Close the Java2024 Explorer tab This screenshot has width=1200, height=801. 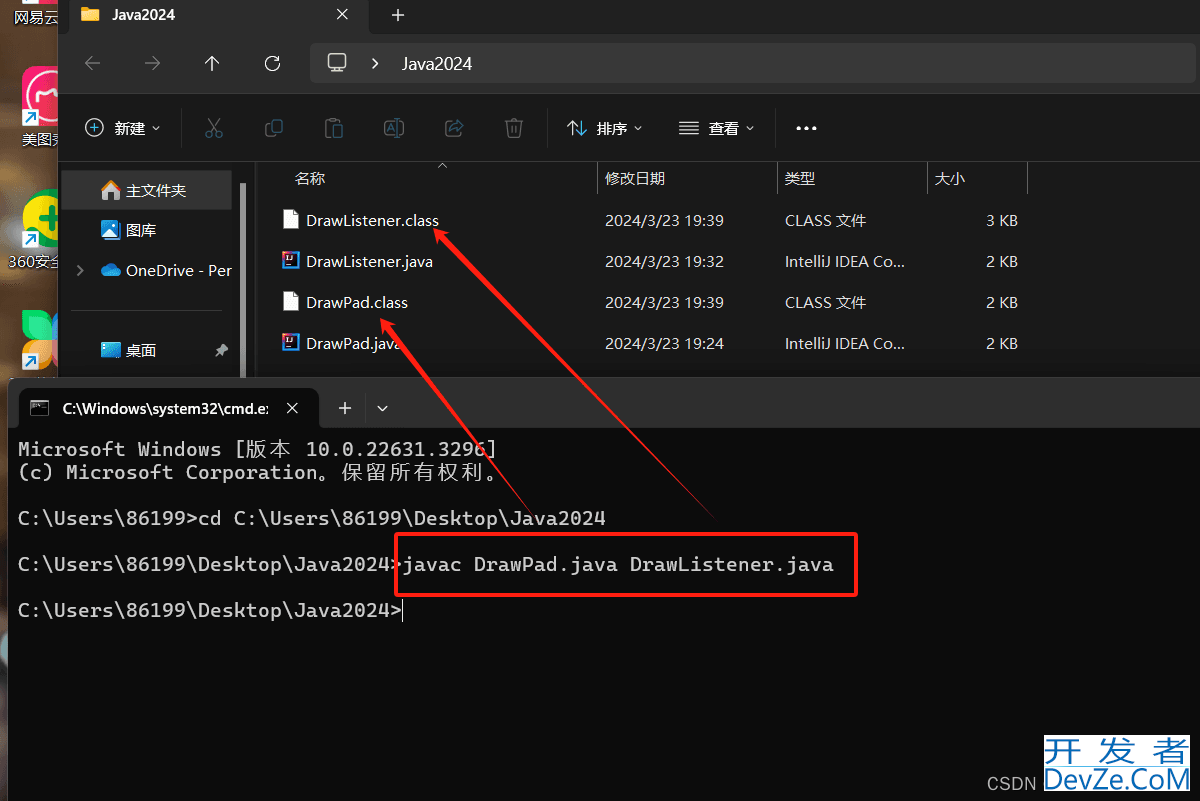pyautogui.click(x=342, y=14)
